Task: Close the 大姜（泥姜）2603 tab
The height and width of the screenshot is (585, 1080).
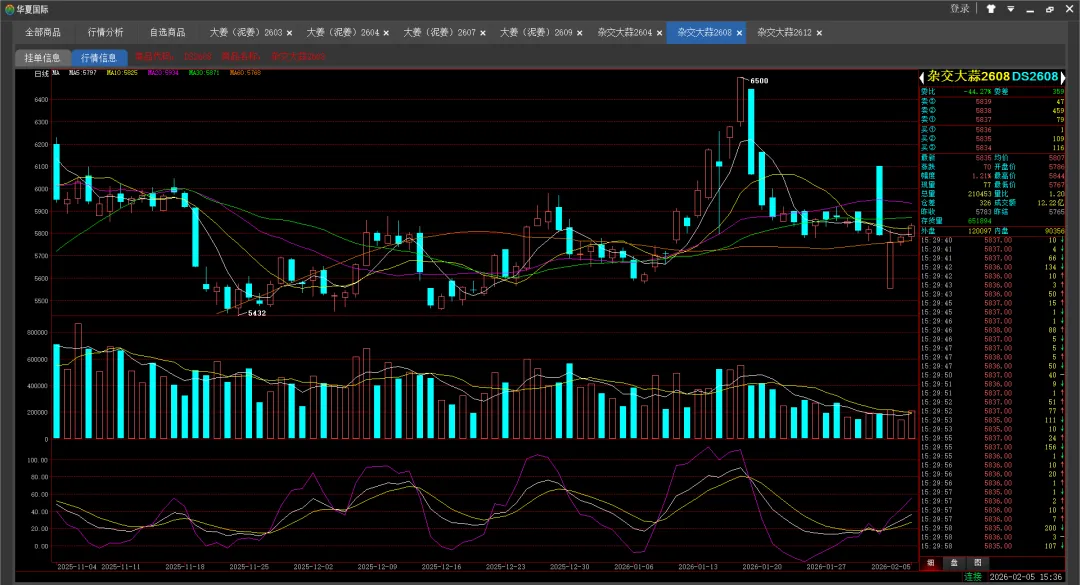Action: click(x=289, y=33)
